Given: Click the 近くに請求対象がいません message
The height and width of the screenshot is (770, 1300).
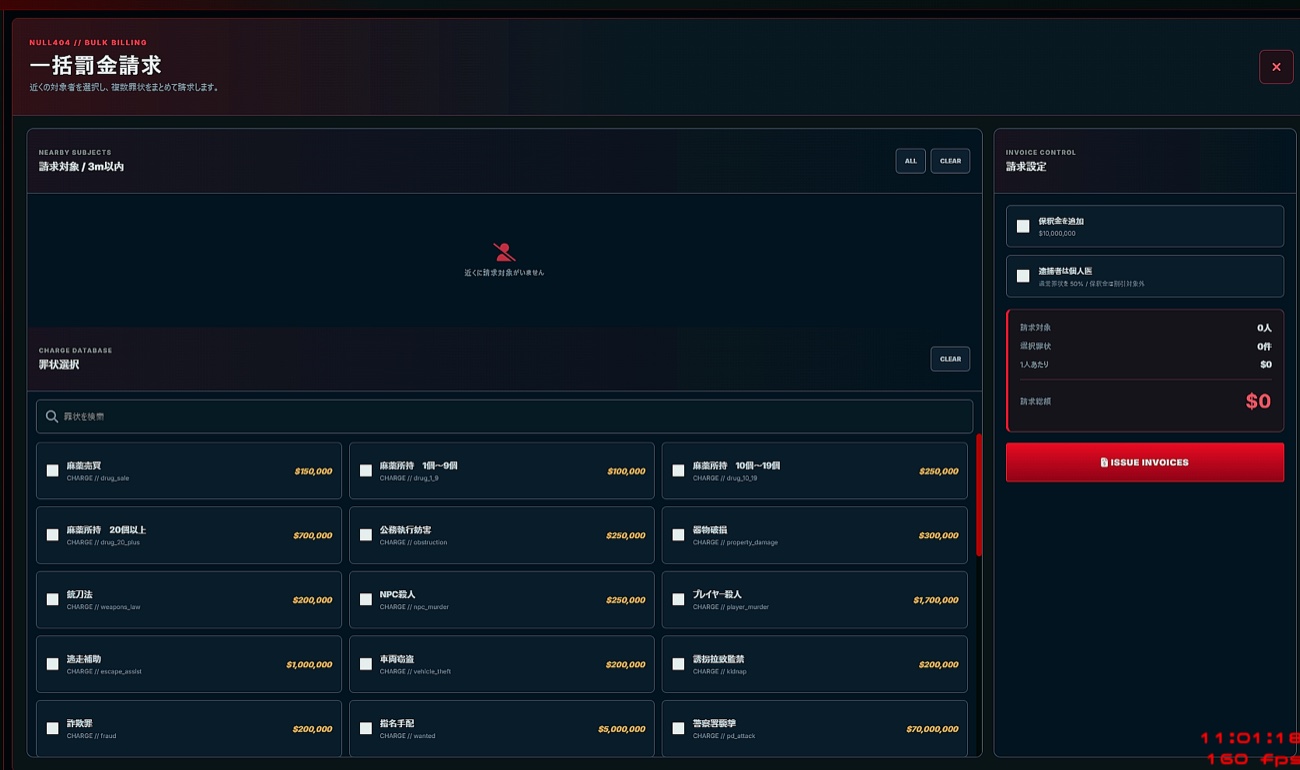Looking at the screenshot, I should [504, 273].
